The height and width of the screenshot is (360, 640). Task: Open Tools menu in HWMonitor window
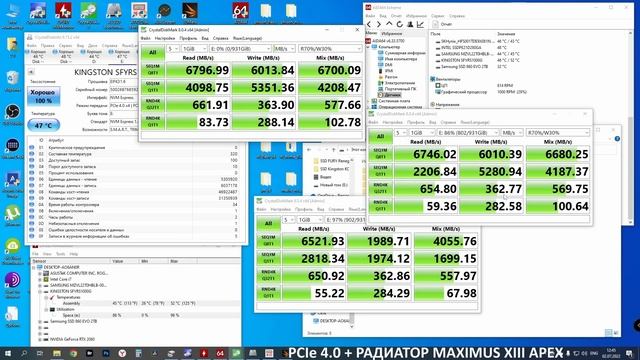(60, 254)
